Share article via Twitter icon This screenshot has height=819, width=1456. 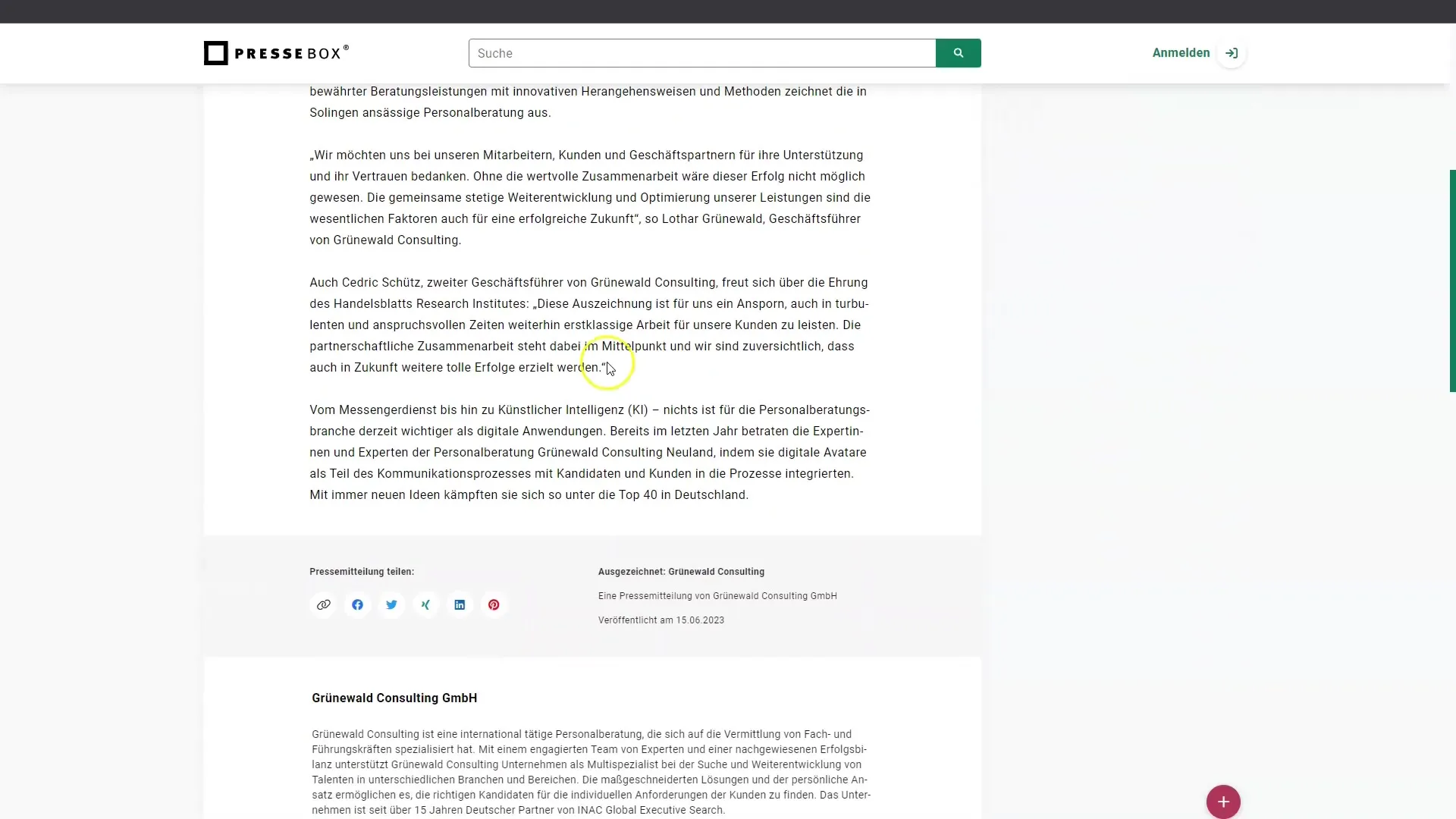click(x=391, y=604)
